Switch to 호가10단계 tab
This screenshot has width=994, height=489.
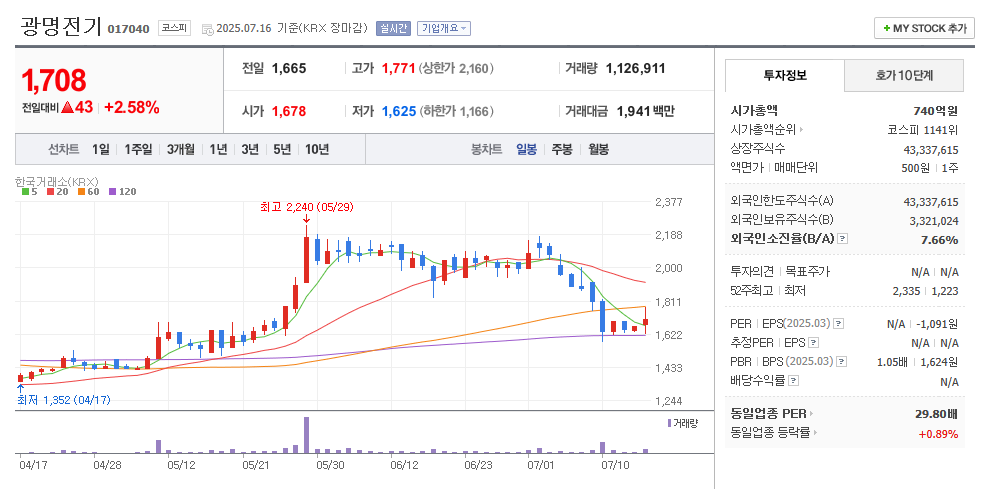pyautogui.click(x=904, y=75)
